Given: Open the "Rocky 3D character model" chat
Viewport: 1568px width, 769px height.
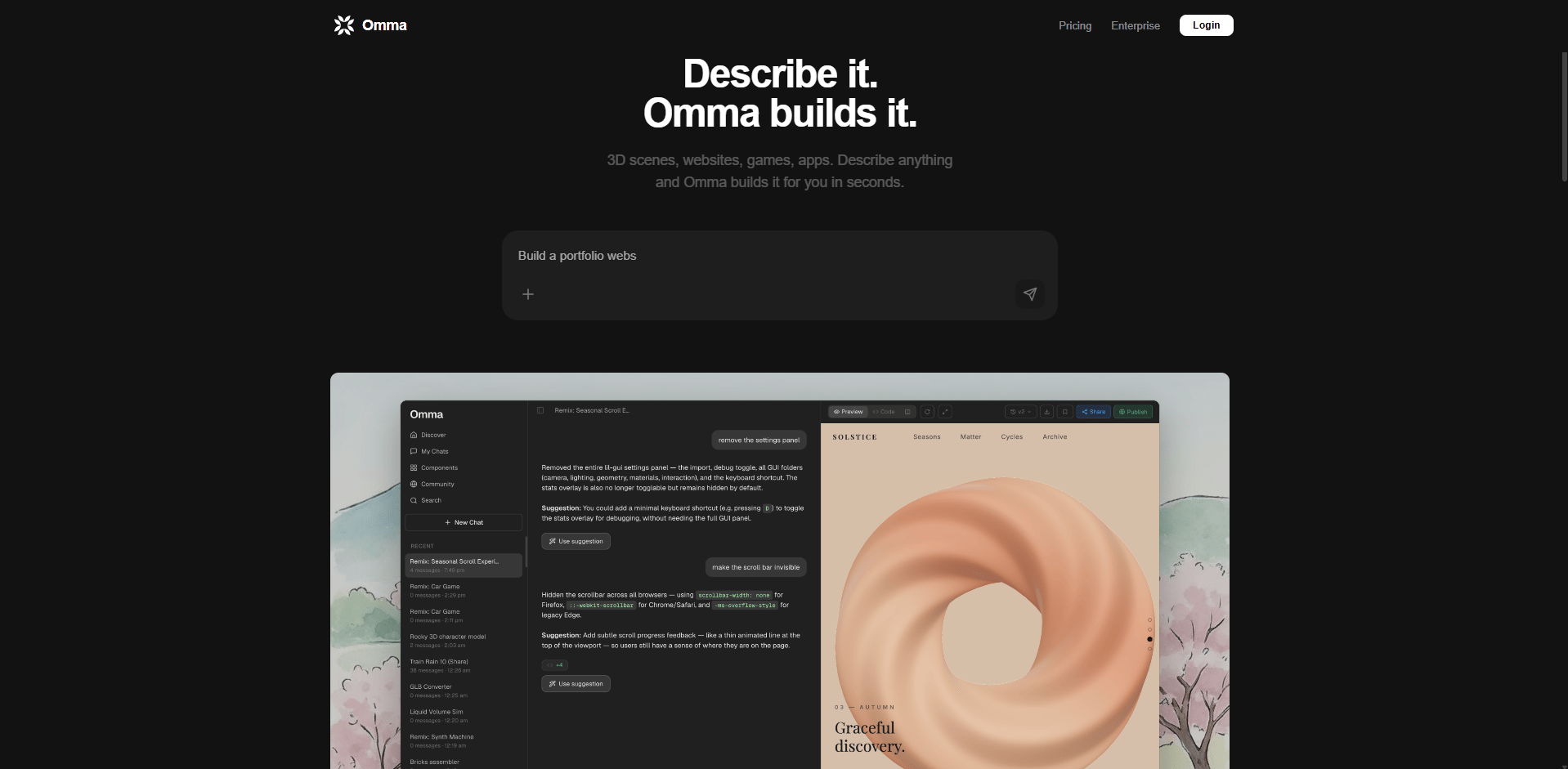Looking at the screenshot, I should click(x=464, y=641).
